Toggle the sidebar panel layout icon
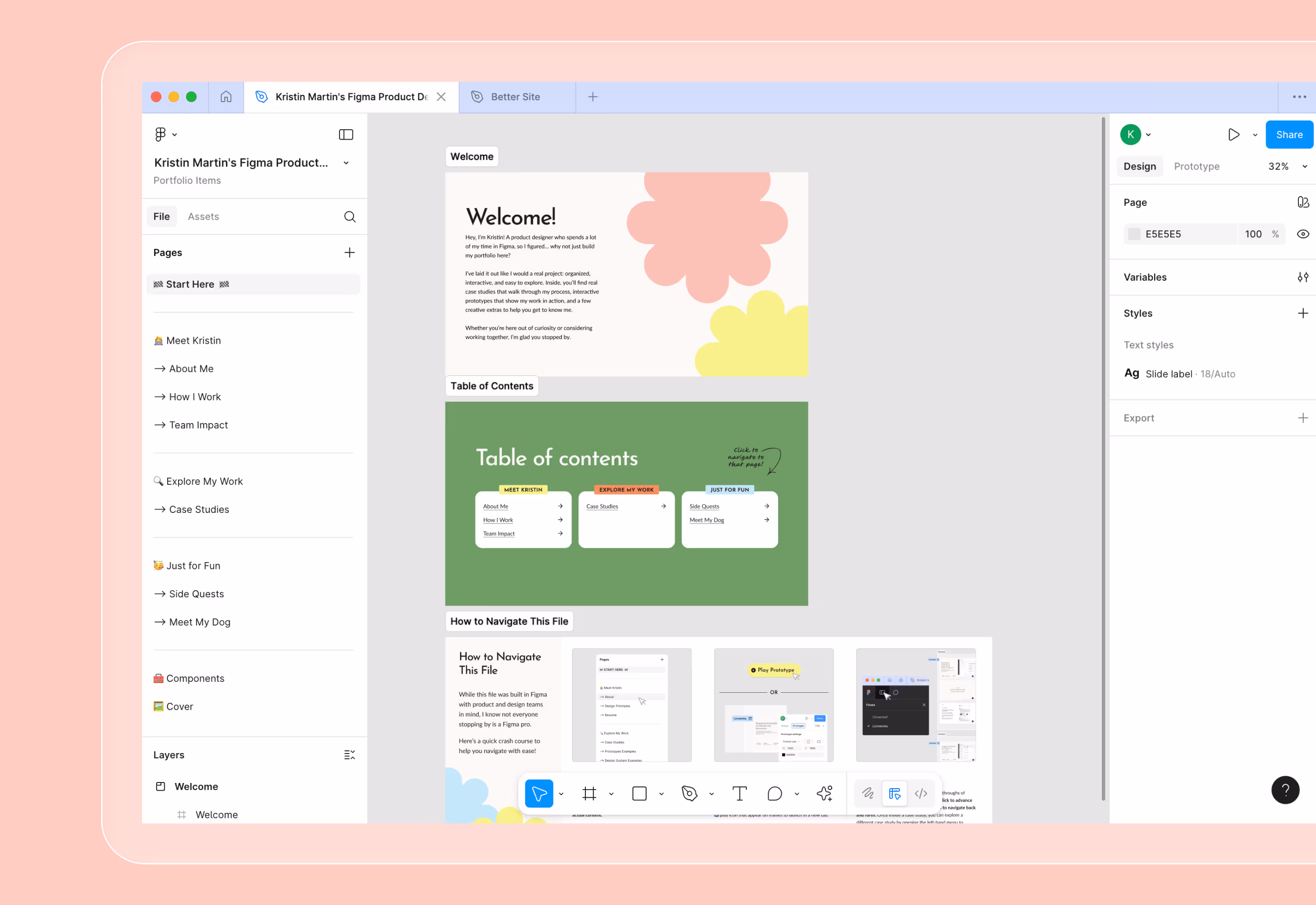 click(x=346, y=134)
